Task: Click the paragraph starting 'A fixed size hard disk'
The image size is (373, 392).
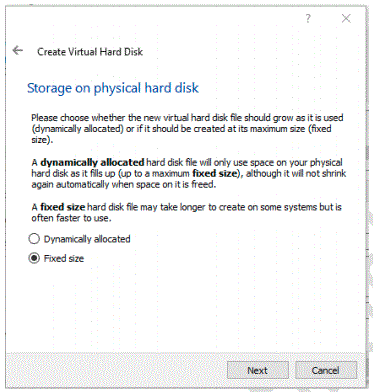Action: (187, 212)
